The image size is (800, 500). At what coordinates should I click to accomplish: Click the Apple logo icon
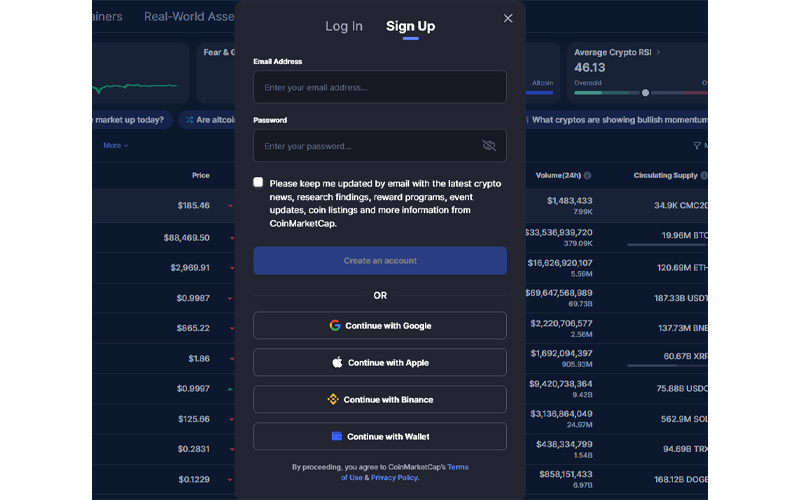coord(337,363)
